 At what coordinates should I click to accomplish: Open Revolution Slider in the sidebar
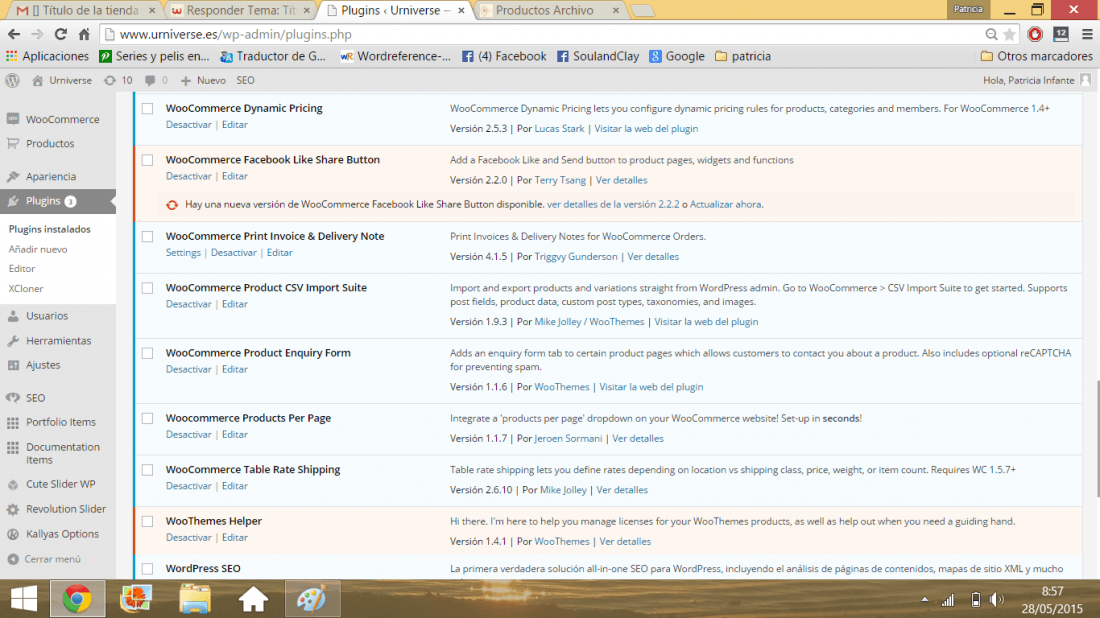[x=66, y=509]
